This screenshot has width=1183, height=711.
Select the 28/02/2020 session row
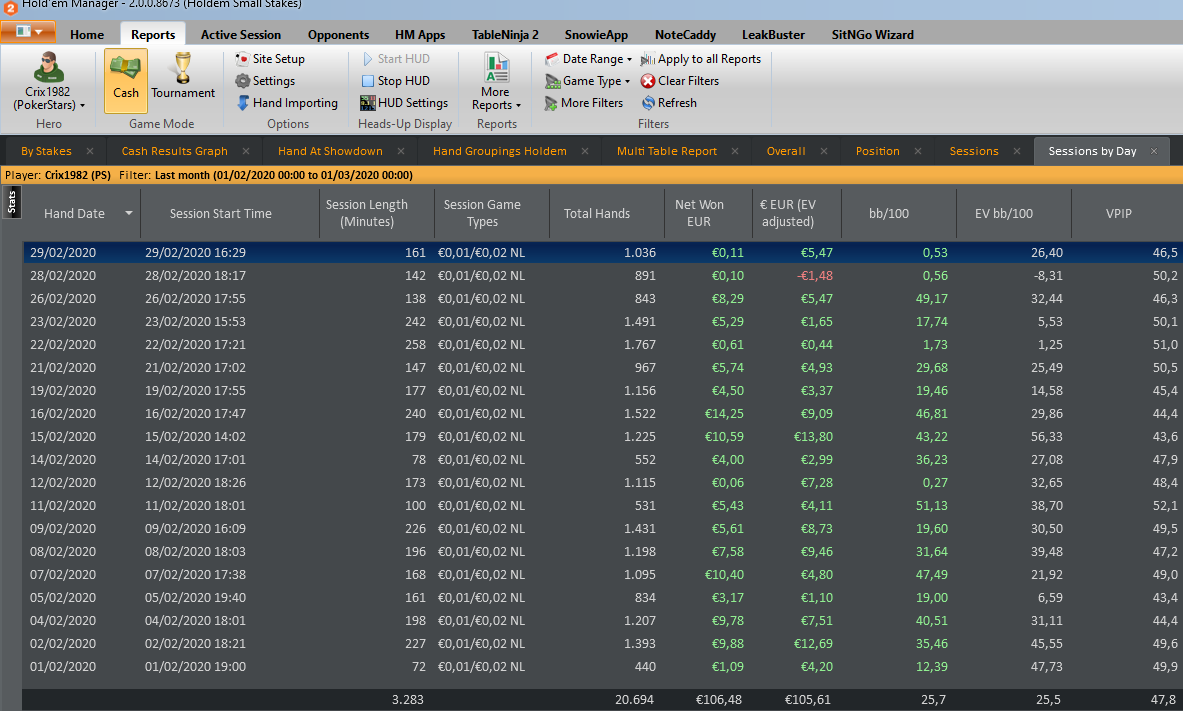pyautogui.click(x=603, y=275)
